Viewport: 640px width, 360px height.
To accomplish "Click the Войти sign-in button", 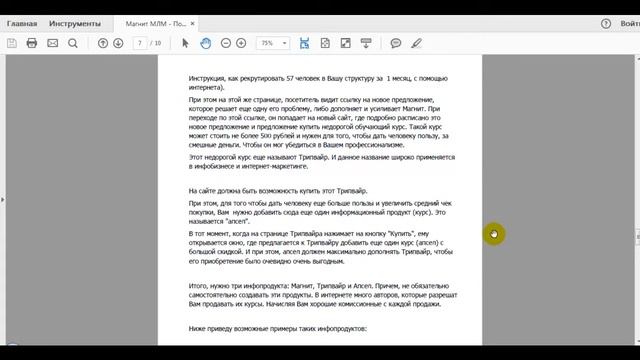I will pos(630,24).
